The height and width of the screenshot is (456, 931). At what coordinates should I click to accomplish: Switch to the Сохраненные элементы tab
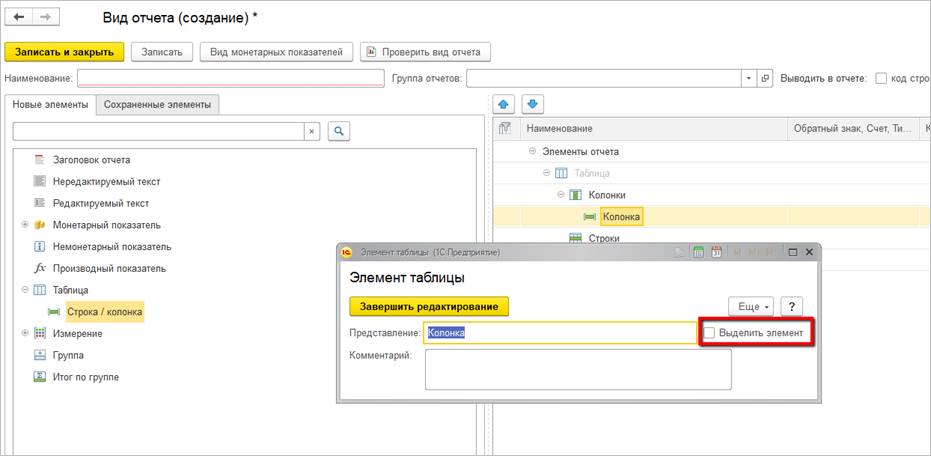click(157, 104)
